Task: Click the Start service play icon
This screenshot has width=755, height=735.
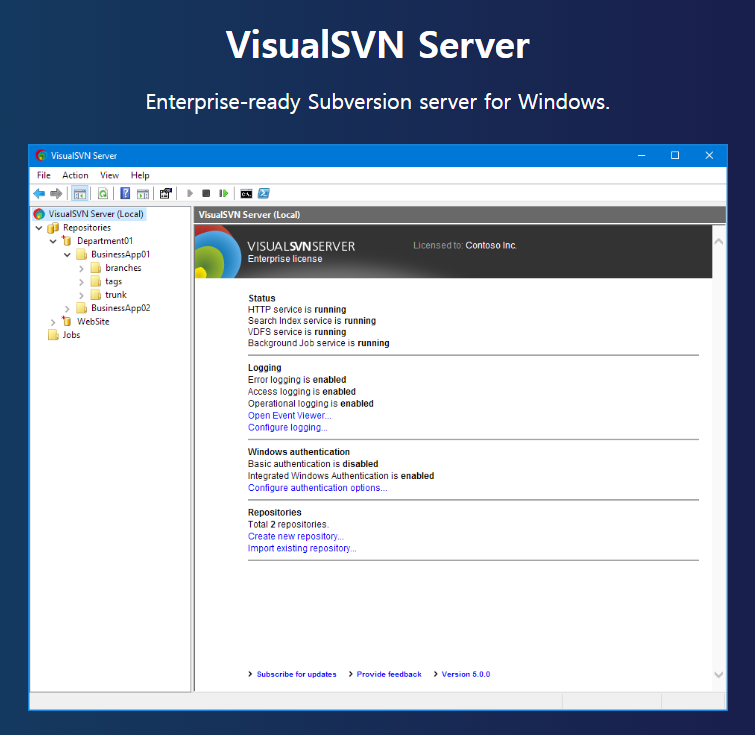Action: [190, 194]
